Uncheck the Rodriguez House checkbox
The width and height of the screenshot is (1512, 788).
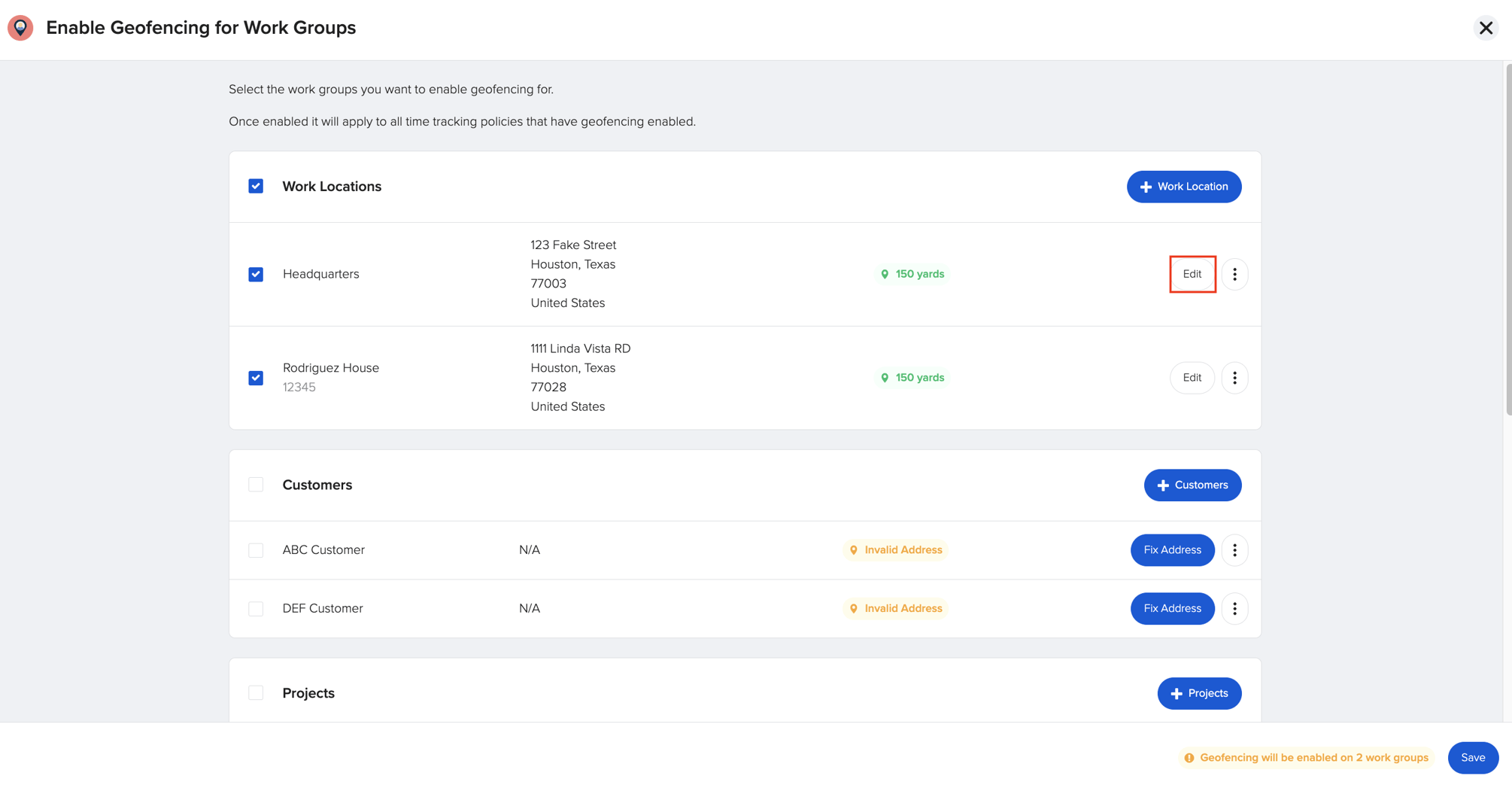(256, 378)
